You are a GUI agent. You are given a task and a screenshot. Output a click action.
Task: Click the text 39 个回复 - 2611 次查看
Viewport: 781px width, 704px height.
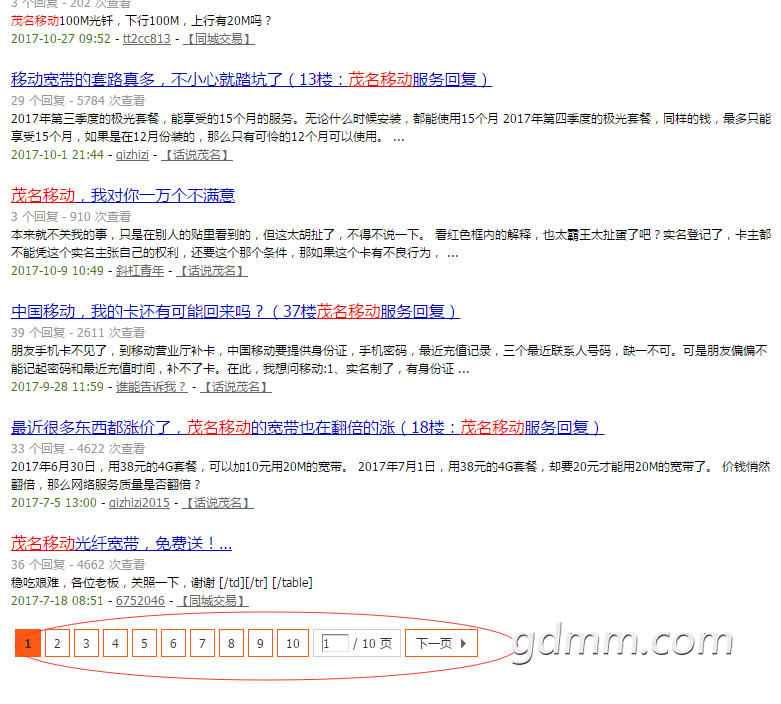coord(78,333)
